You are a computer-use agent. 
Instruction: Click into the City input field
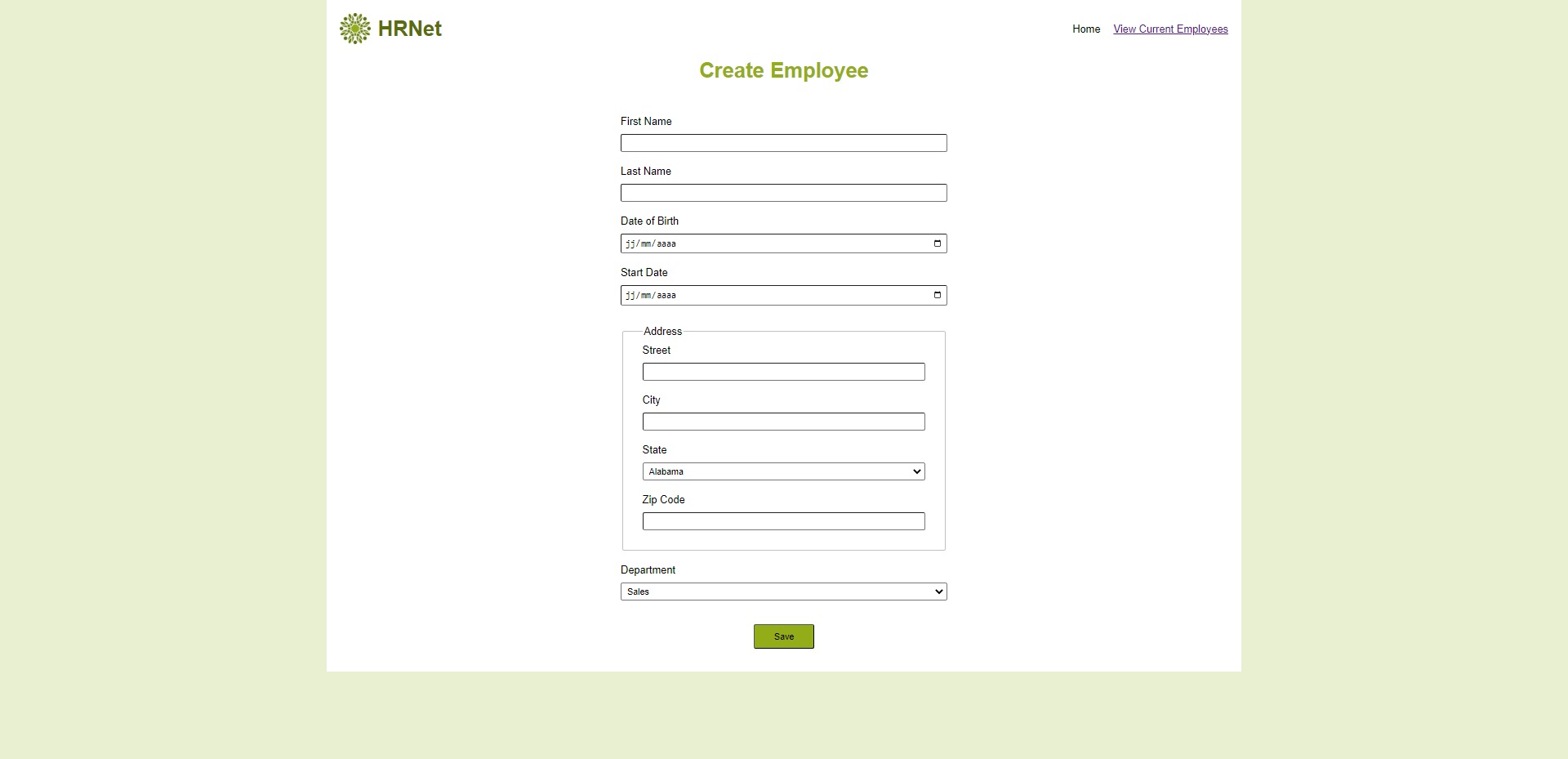[784, 422]
